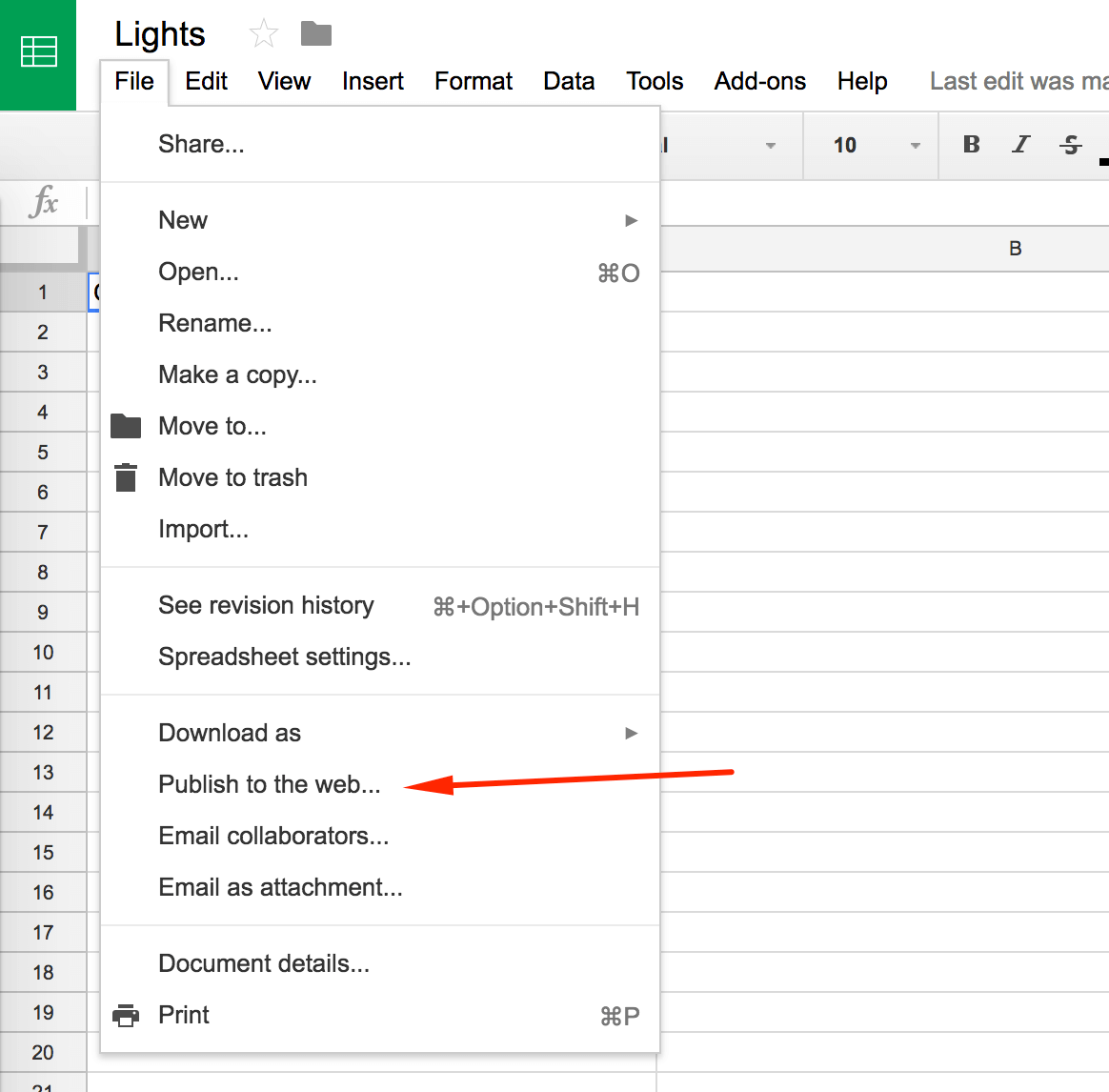Select row 5 header
Viewport: 1109px width, 1092px height.
[x=43, y=452]
